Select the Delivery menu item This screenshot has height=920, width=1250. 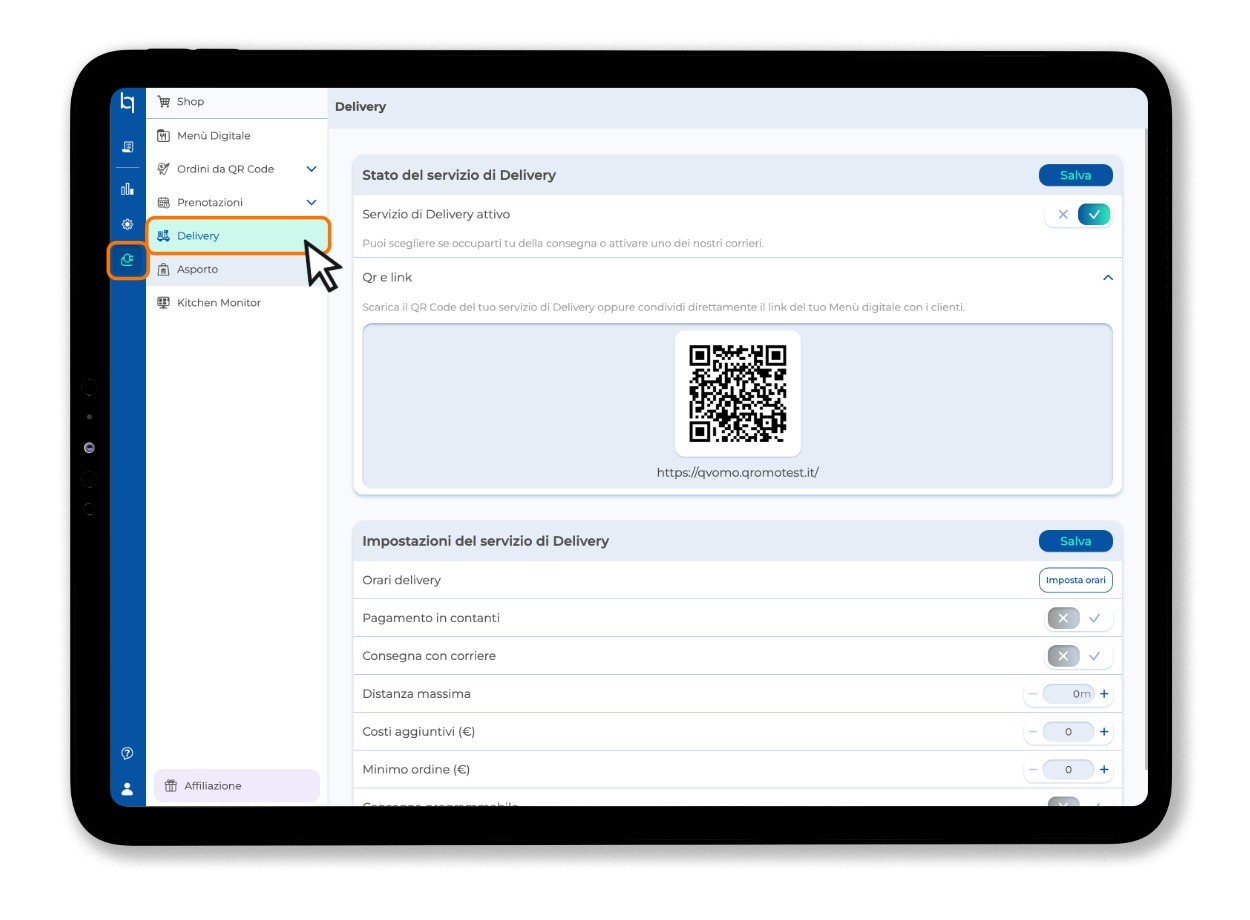pyautogui.click(x=237, y=236)
